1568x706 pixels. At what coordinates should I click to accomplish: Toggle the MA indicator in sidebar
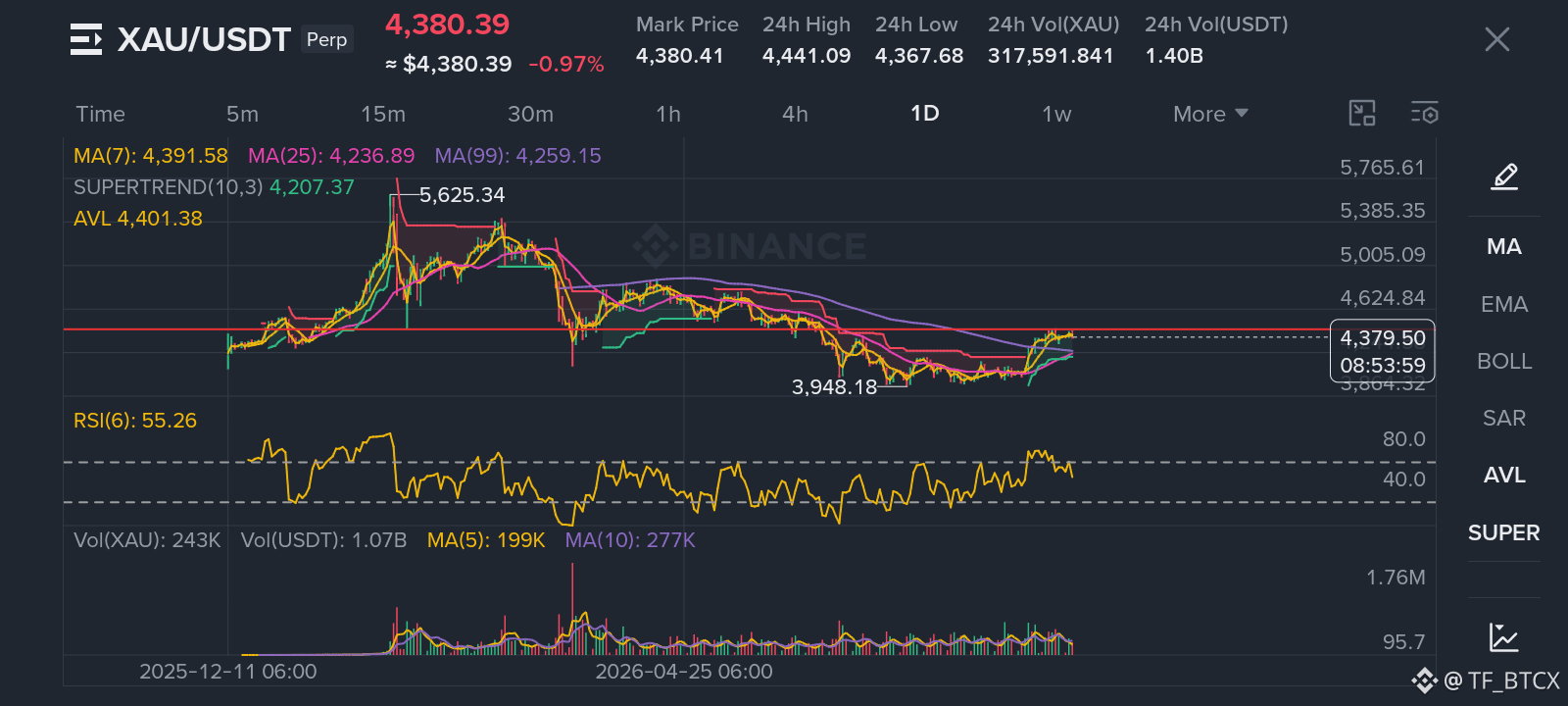point(1504,247)
